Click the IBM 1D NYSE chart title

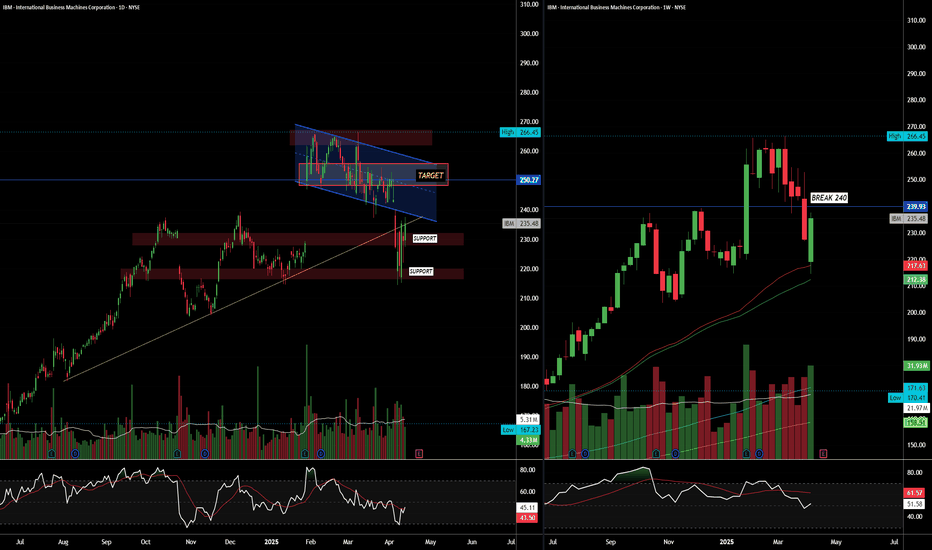coord(70,7)
